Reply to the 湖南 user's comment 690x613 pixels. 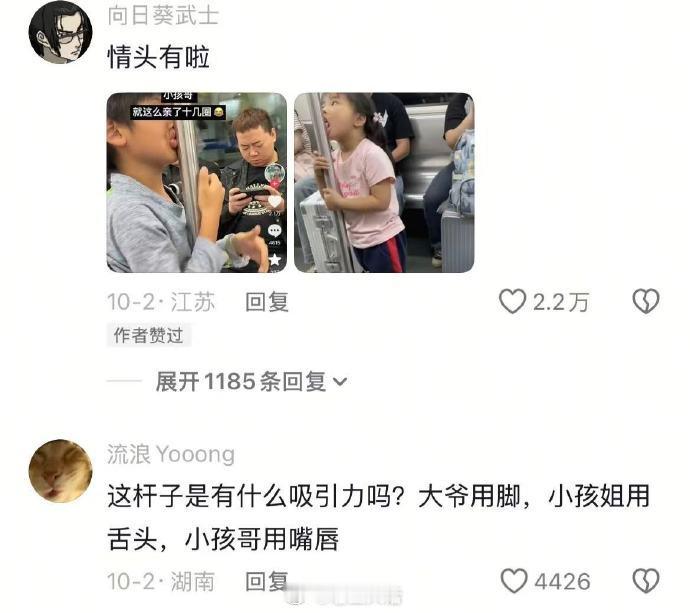point(267,581)
